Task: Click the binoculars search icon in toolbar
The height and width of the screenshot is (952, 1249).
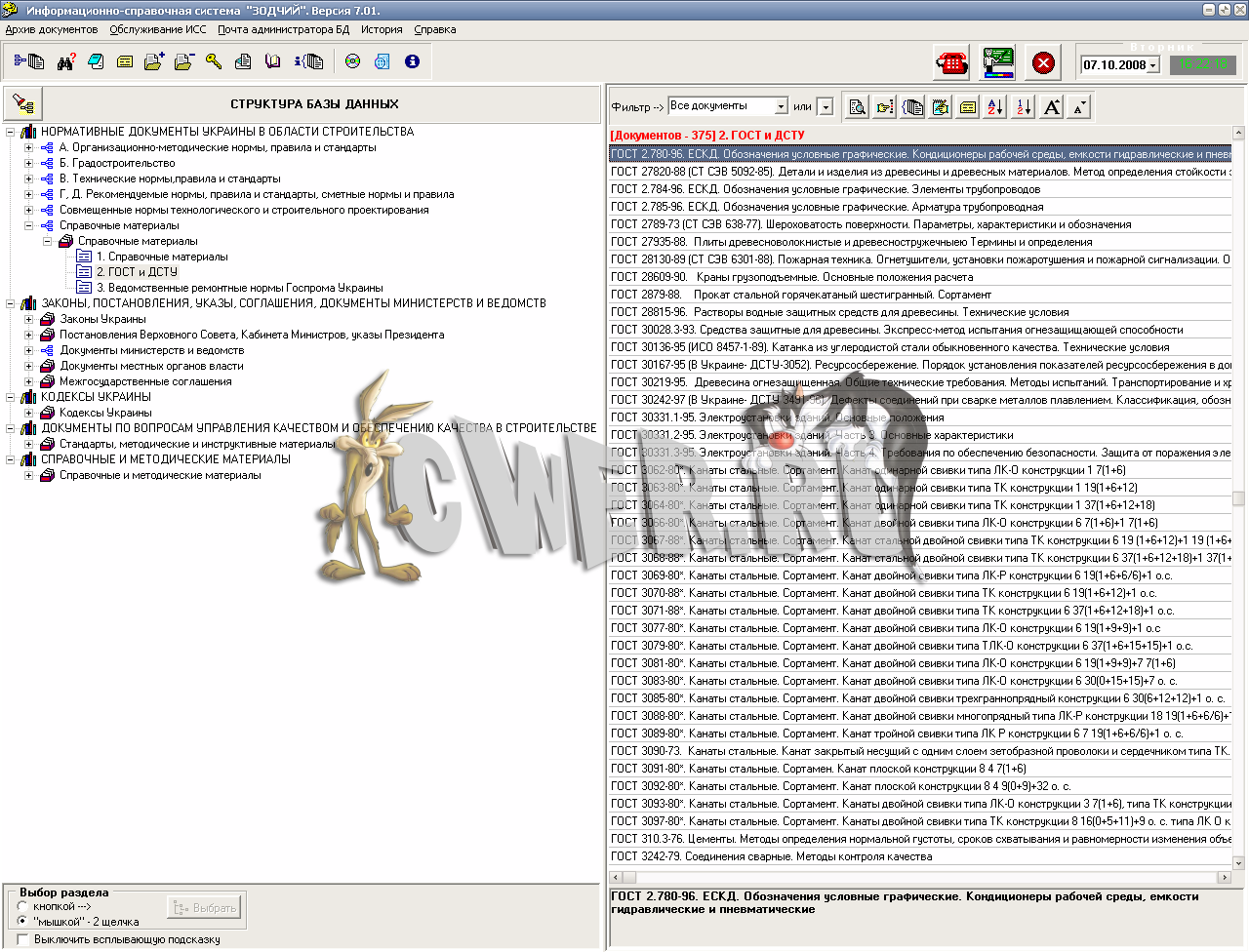Action: click(x=66, y=61)
